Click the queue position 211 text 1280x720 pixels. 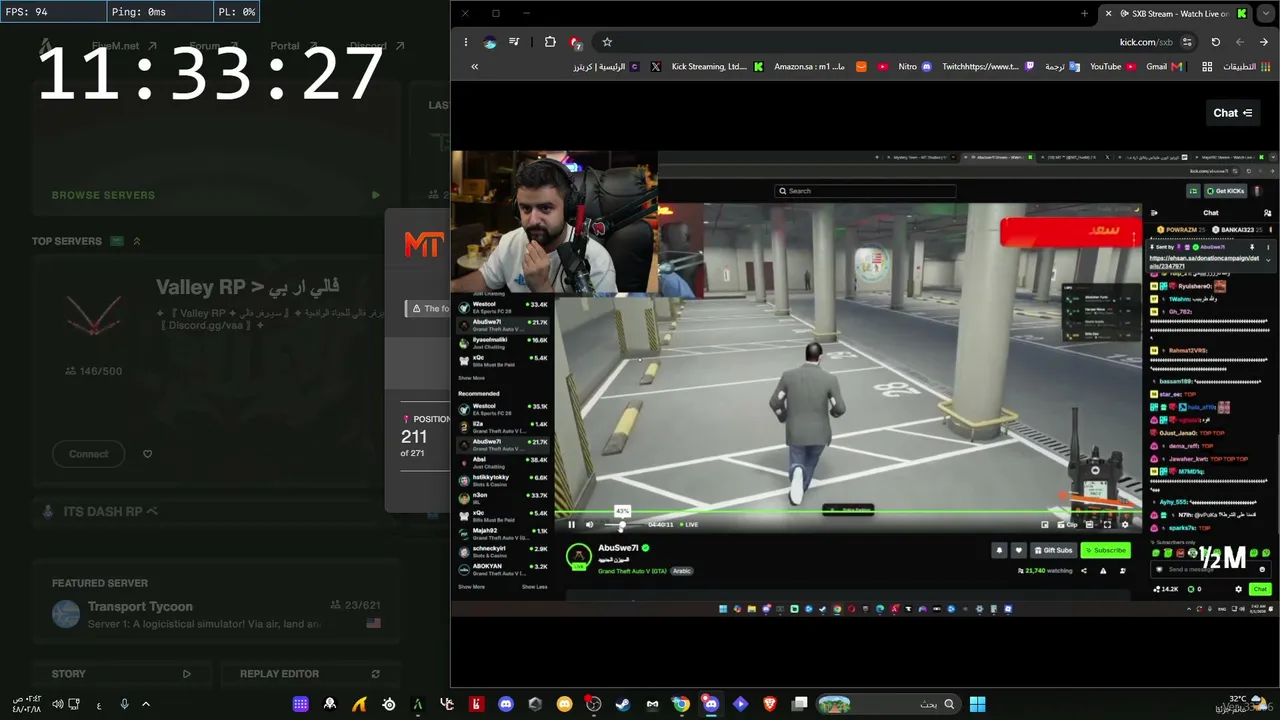tap(414, 437)
